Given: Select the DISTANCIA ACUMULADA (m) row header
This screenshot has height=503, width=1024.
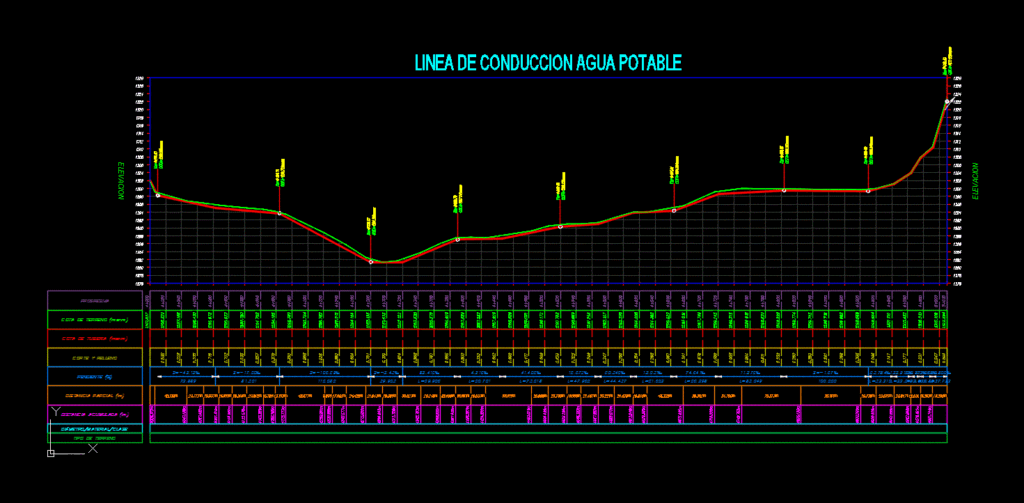Looking at the screenshot, I should pos(95,414).
